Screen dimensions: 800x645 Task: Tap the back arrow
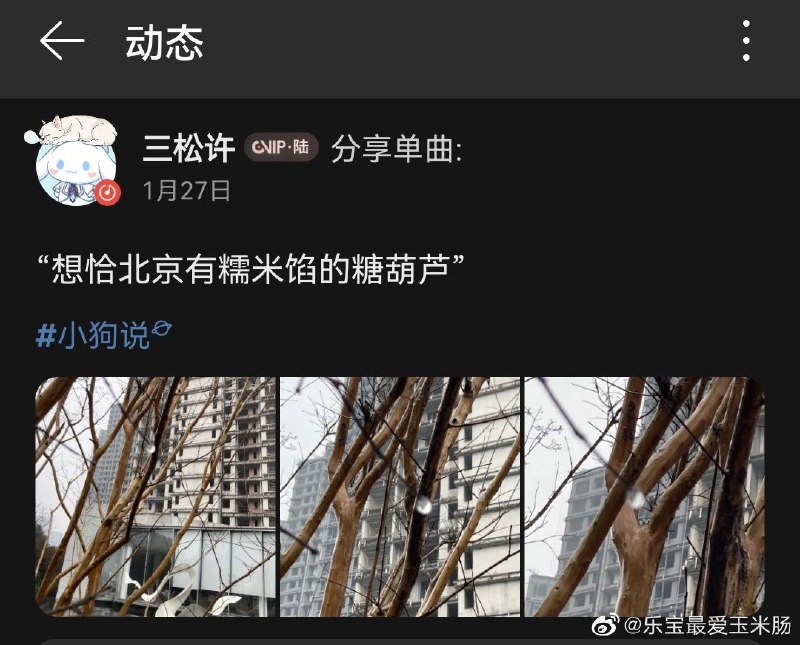[x=62, y=41]
